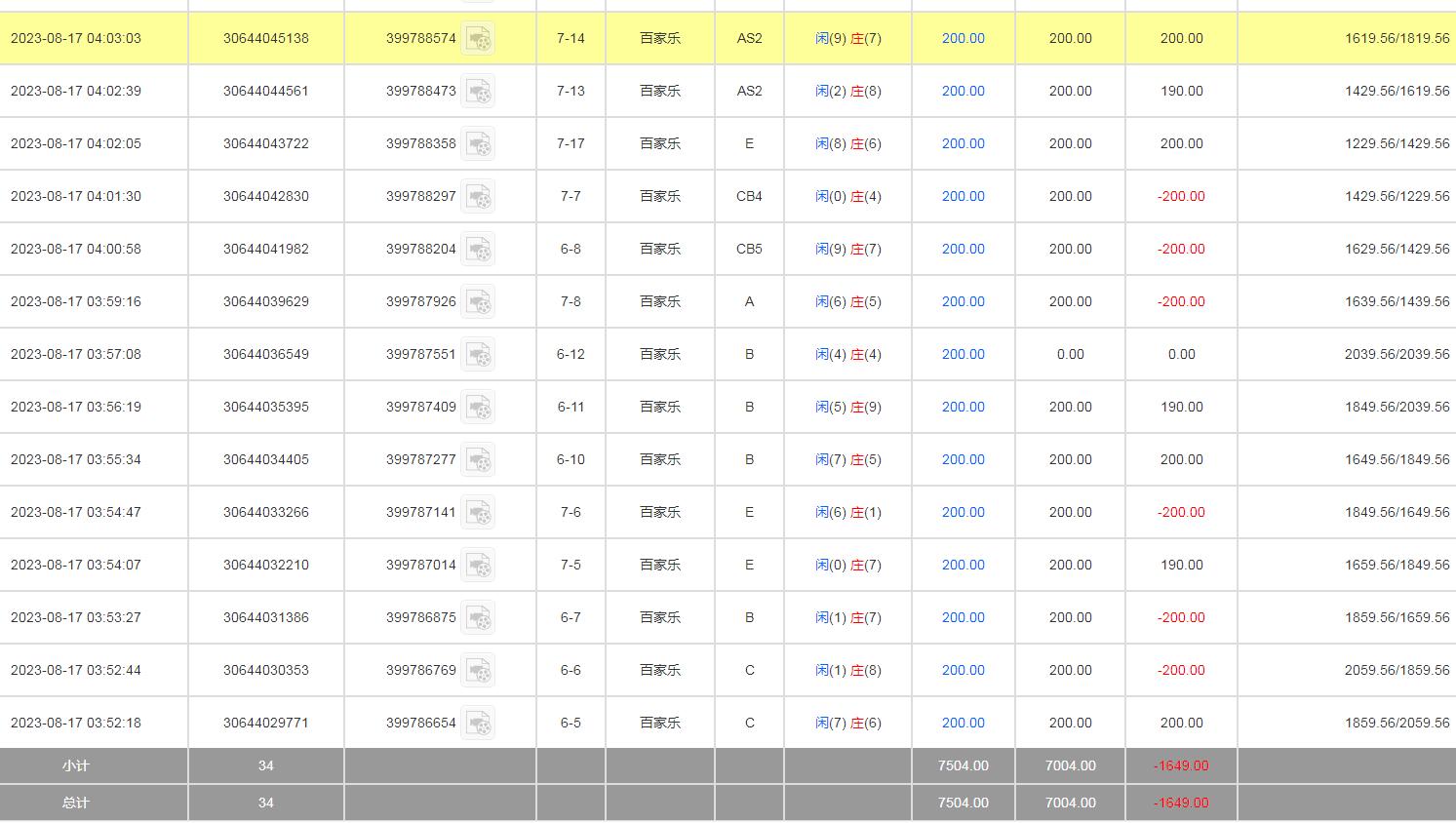The height and width of the screenshot is (823, 1456).
Task: Click round ID 399787141
Action: coord(421,512)
